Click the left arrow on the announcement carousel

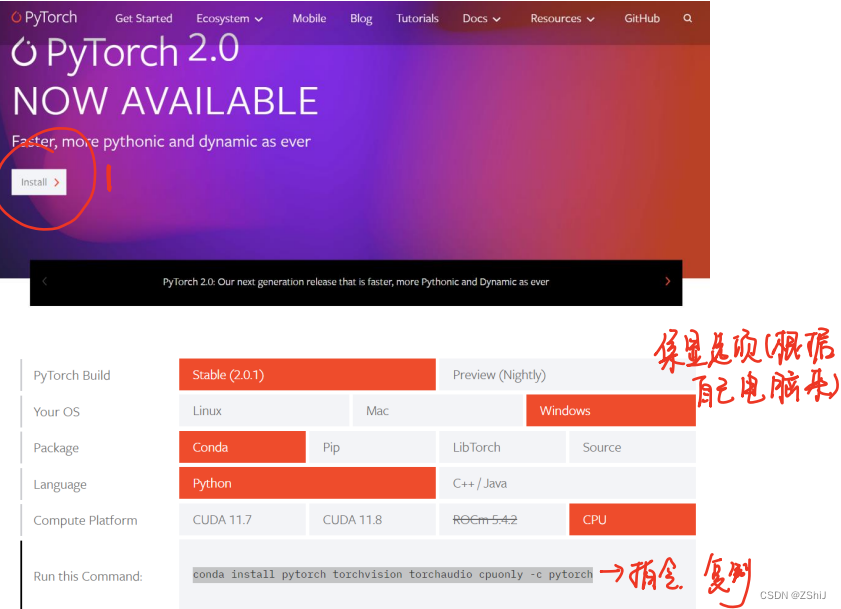tap(44, 282)
